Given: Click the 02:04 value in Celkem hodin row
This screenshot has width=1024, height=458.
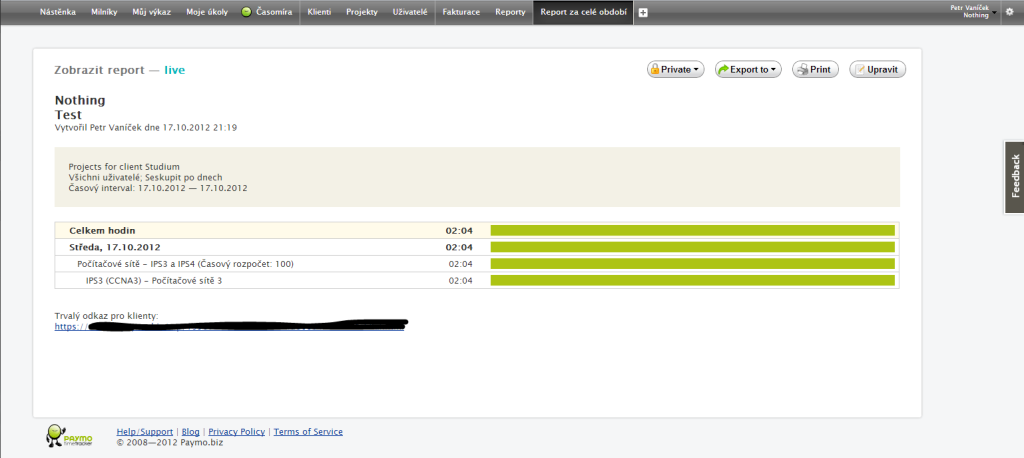Looking at the screenshot, I should 458,231.
